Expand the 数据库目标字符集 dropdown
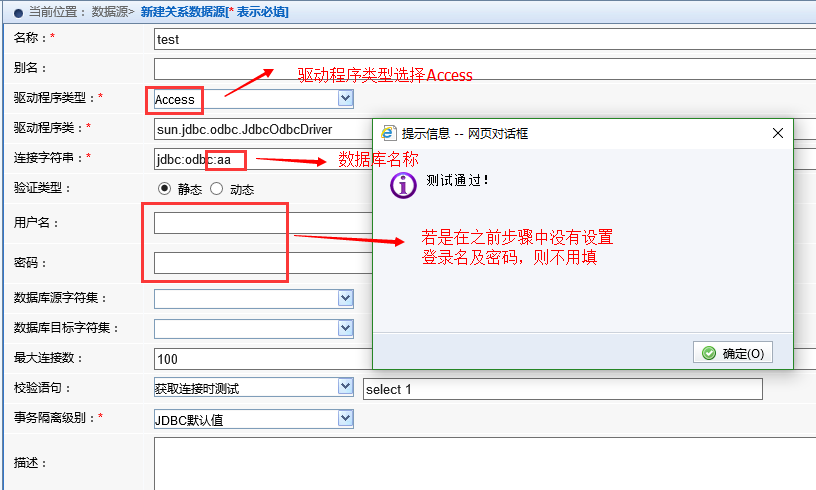 (x=346, y=328)
